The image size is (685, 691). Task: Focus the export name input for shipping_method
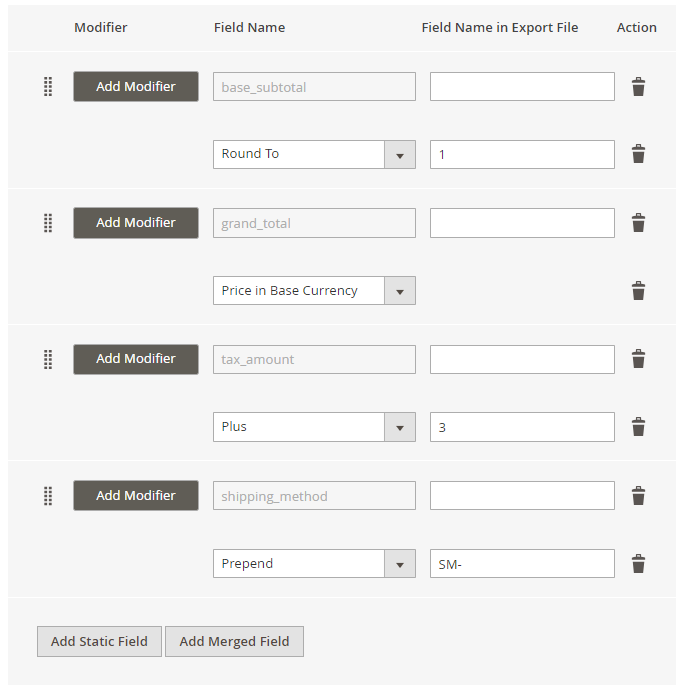coord(522,495)
